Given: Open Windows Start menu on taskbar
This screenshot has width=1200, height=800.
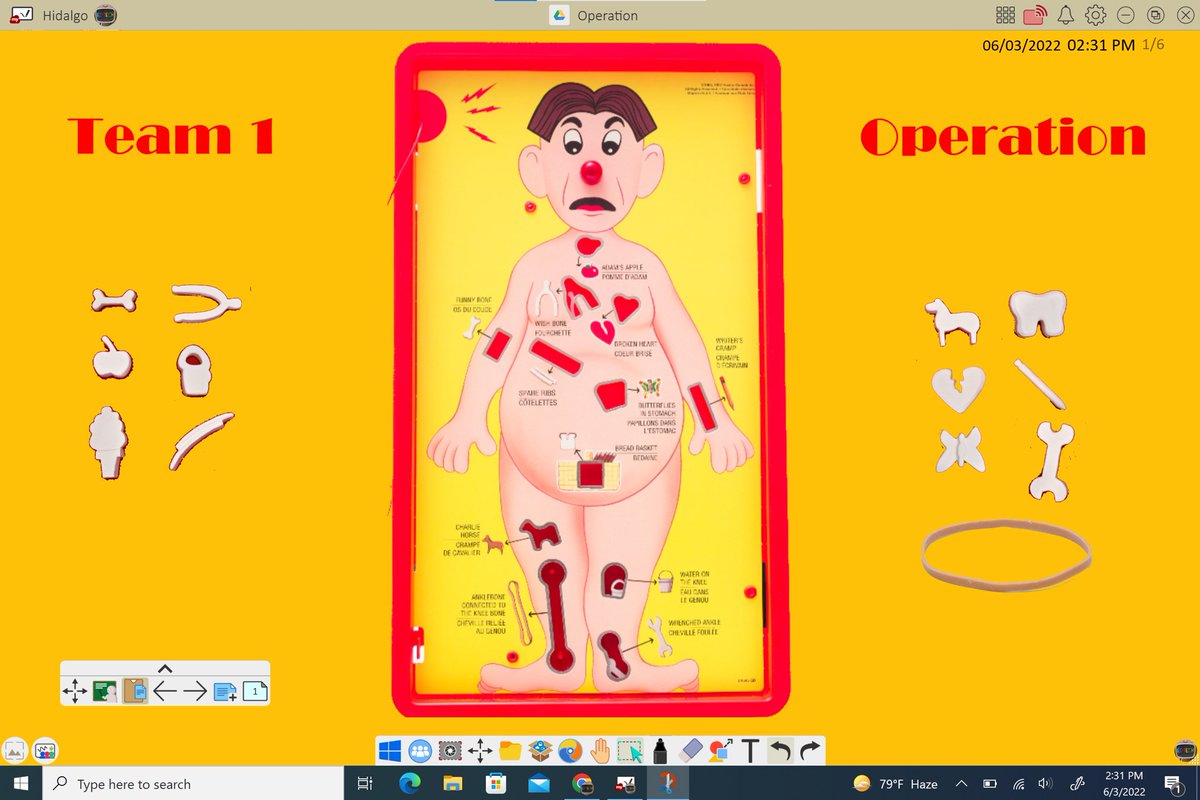Looking at the screenshot, I should click(19, 784).
